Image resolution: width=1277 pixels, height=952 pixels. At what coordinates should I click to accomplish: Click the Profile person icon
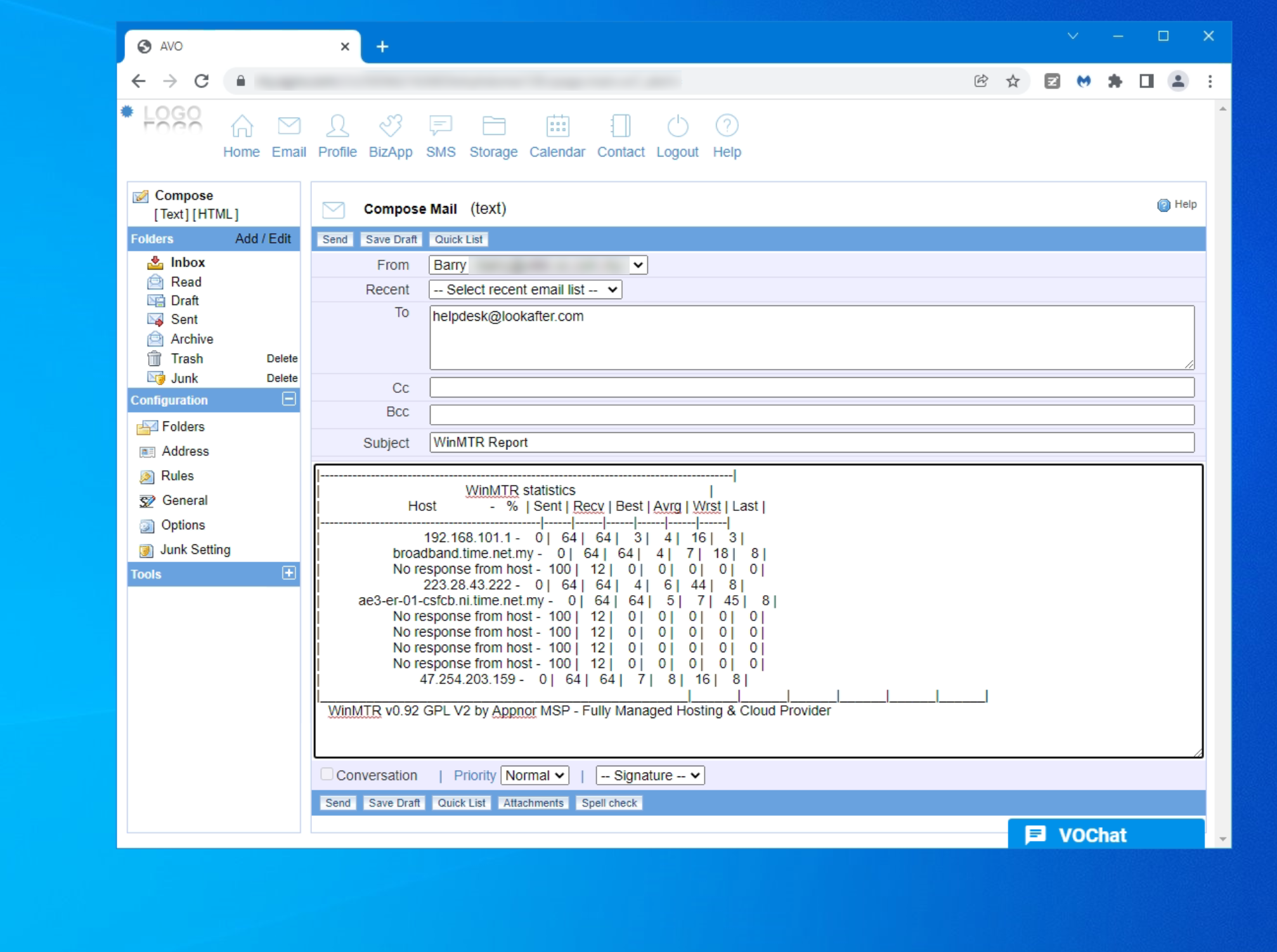click(x=337, y=126)
